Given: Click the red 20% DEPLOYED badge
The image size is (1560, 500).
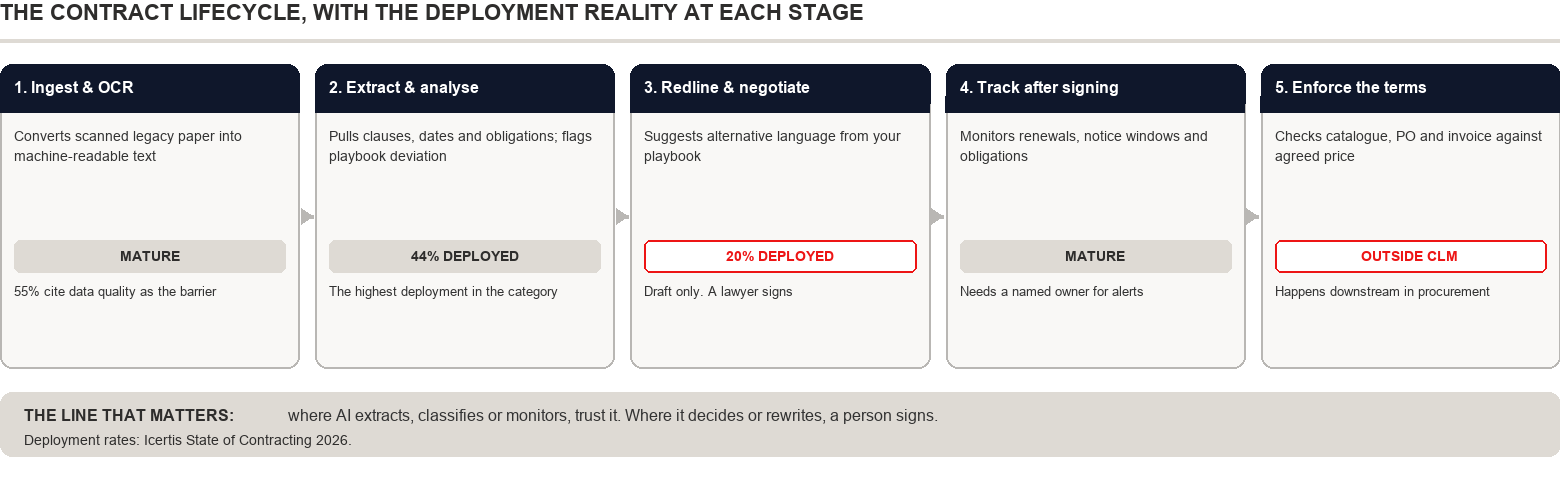Looking at the screenshot, I should tap(780, 256).
